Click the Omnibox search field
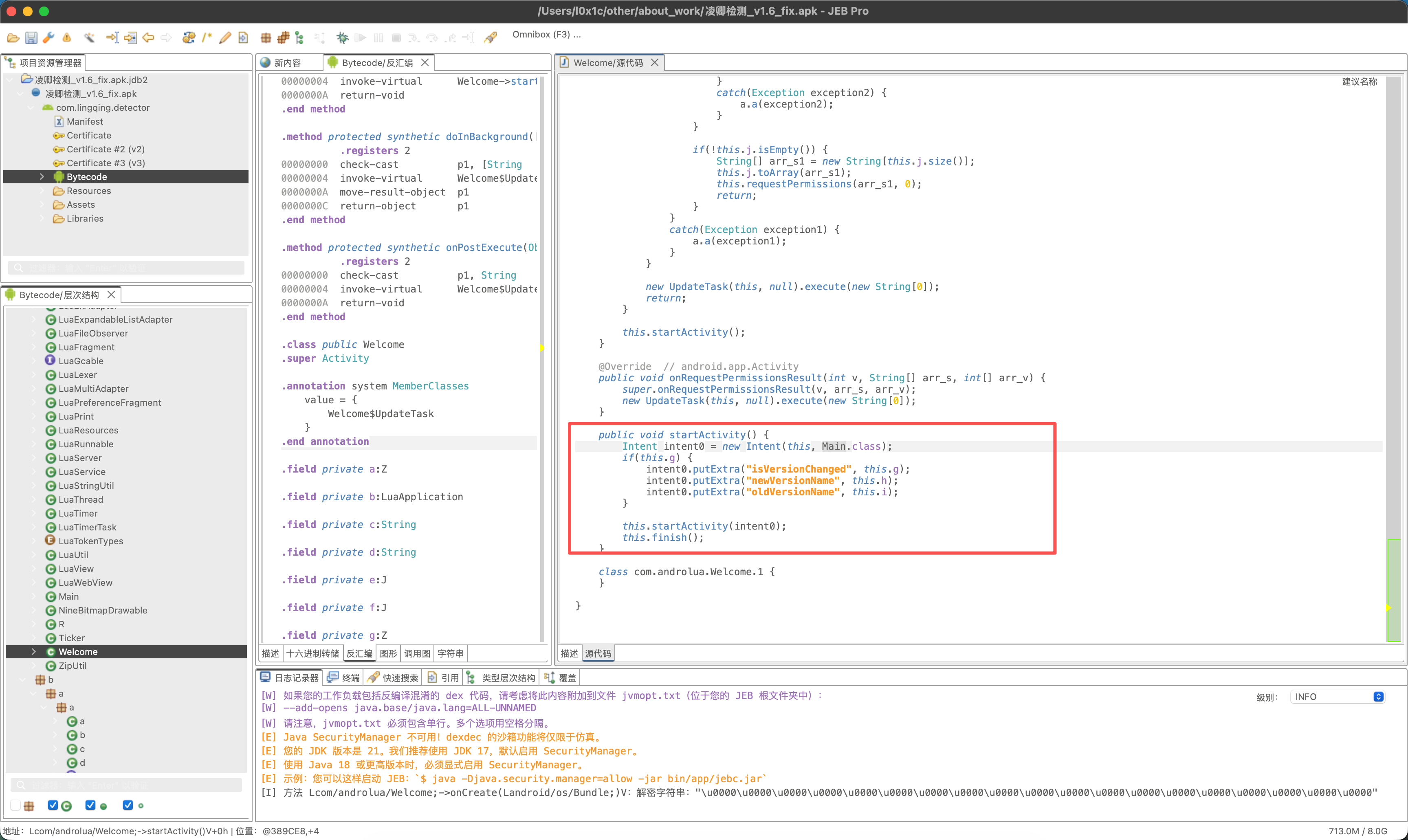This screenshot has width=1408, height=840. click(546, 35)
